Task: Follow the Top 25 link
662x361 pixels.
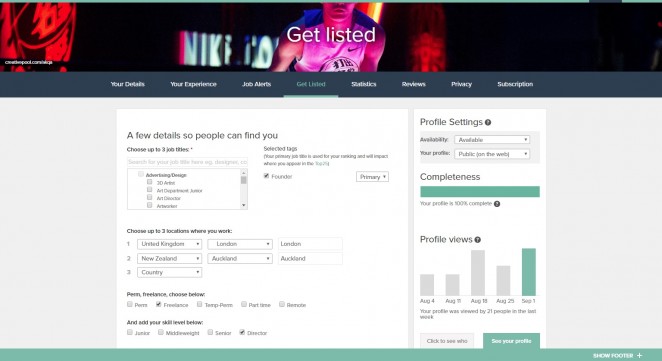Action: 321,163
